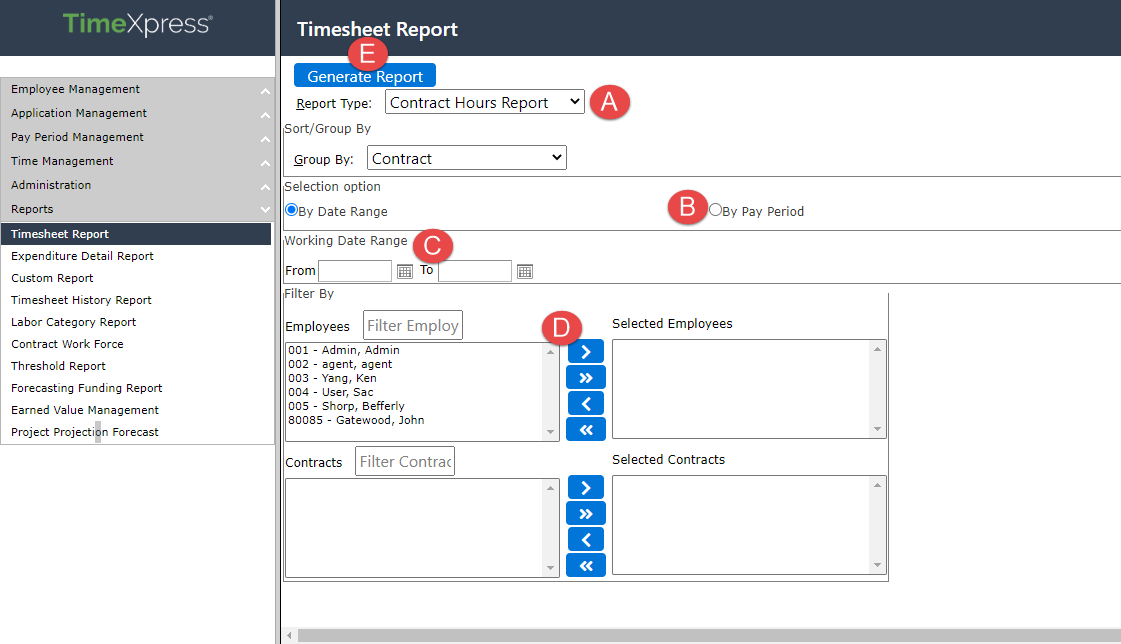Select the By Date Range radio button
The width and height of the screenshot is (1121, 644).
(290, 210)
